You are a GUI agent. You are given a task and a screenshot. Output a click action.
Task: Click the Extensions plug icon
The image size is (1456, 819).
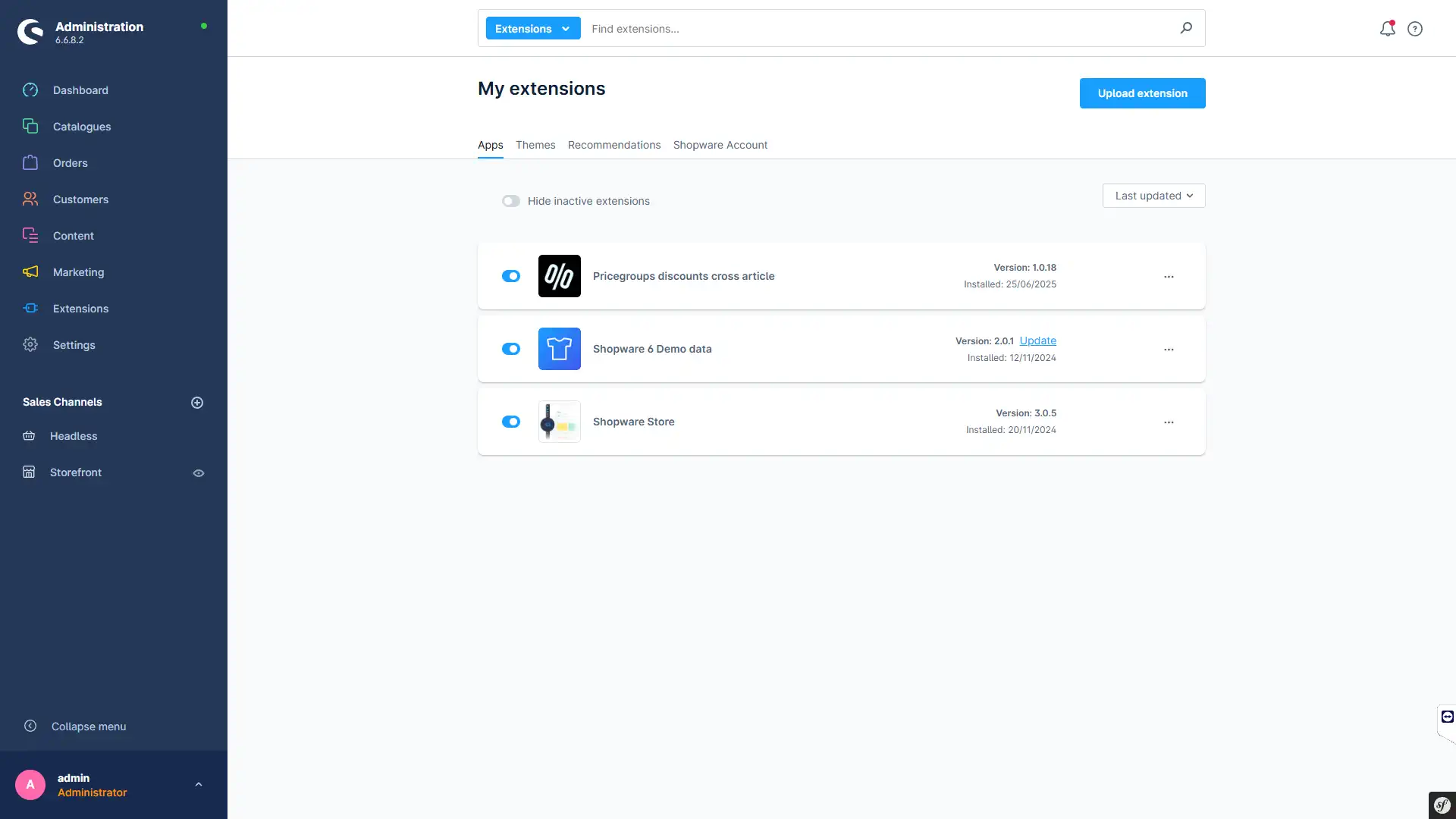pyautogui.click(x=30, y=309)
